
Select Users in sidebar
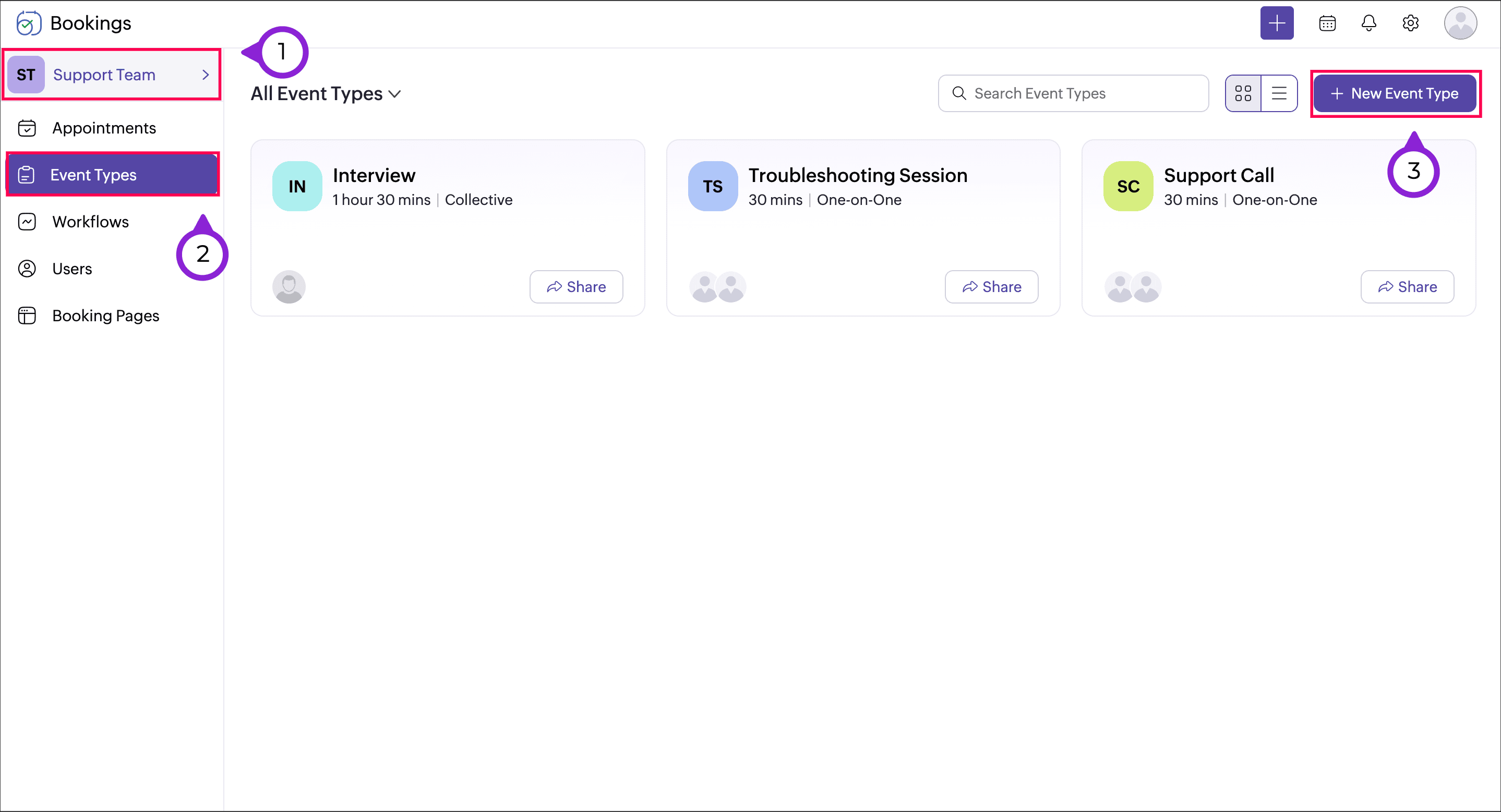point(71,269)
